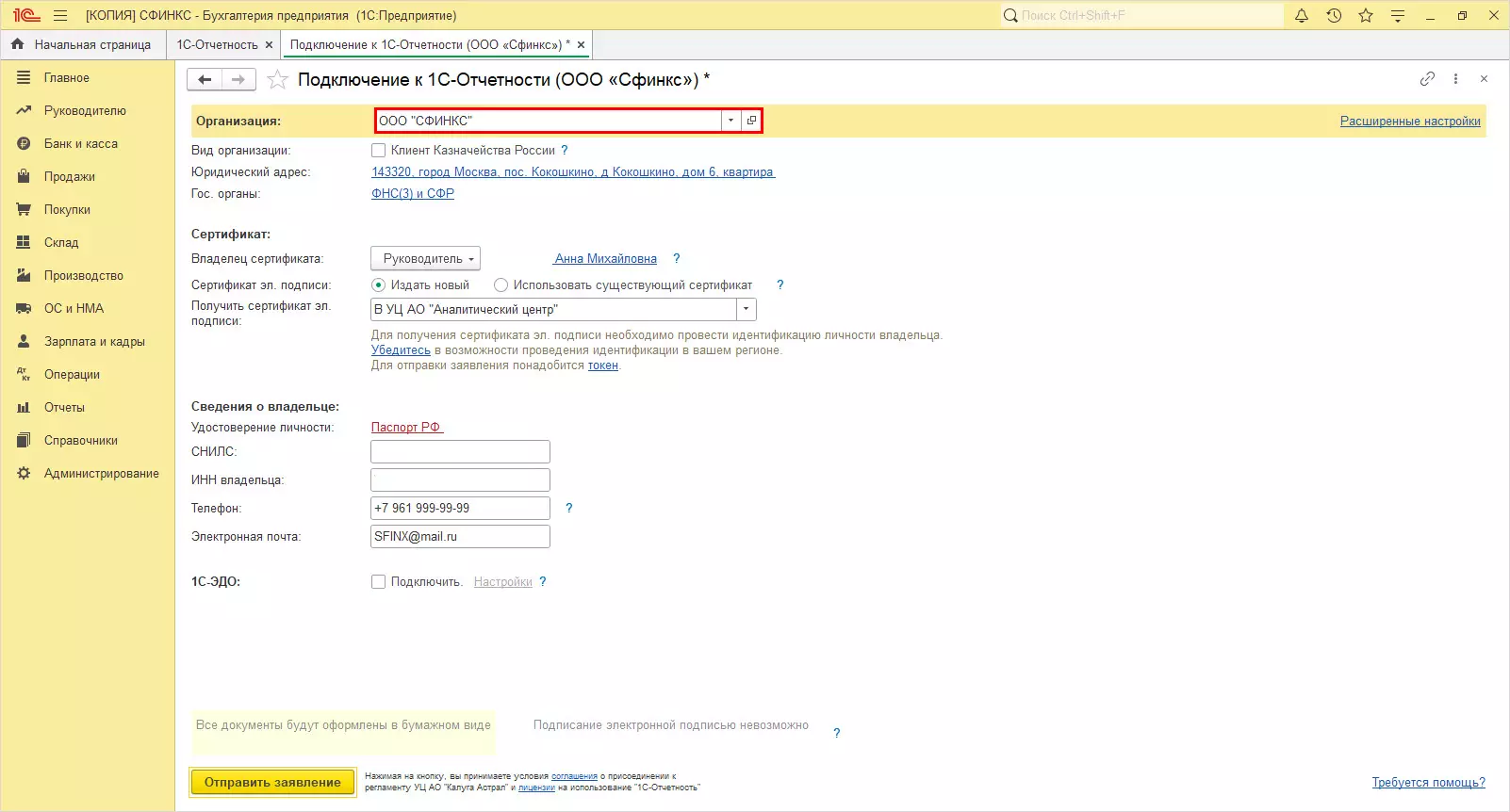The image size is (1510, 812).
Task: Close the form with the X icon
Action: click(1484, 79)
